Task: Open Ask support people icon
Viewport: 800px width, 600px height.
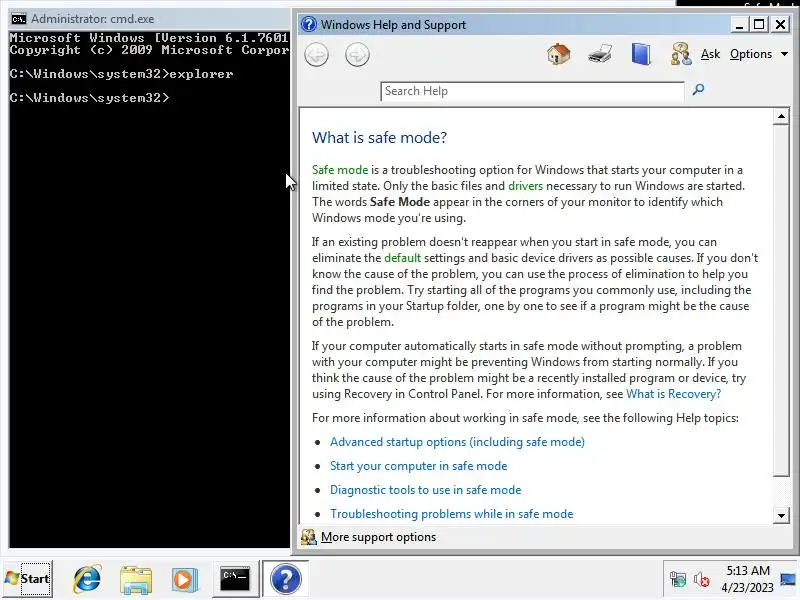Action: [x=681, y=54]
